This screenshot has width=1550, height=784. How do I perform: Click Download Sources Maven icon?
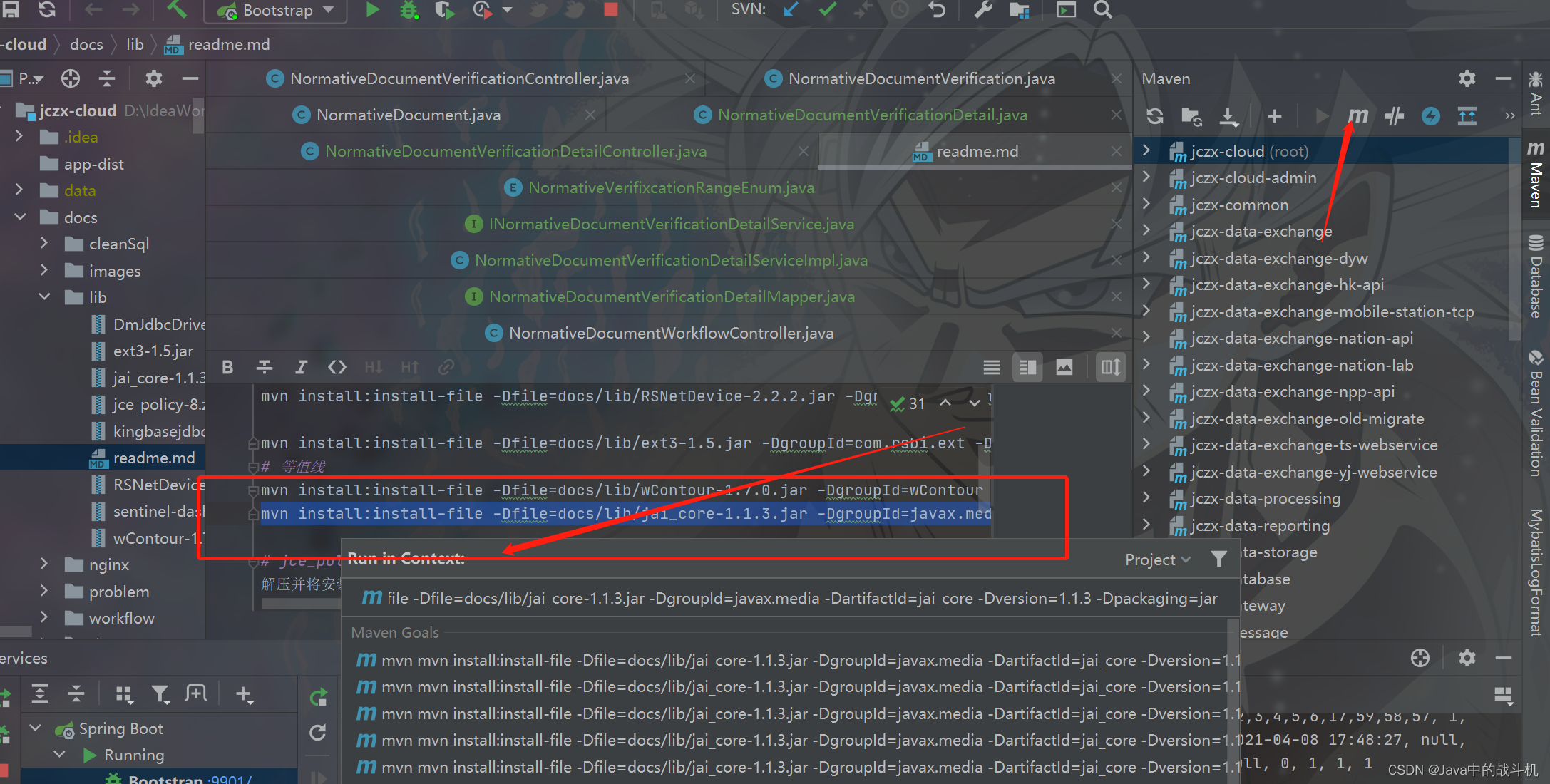point(1228,115)
